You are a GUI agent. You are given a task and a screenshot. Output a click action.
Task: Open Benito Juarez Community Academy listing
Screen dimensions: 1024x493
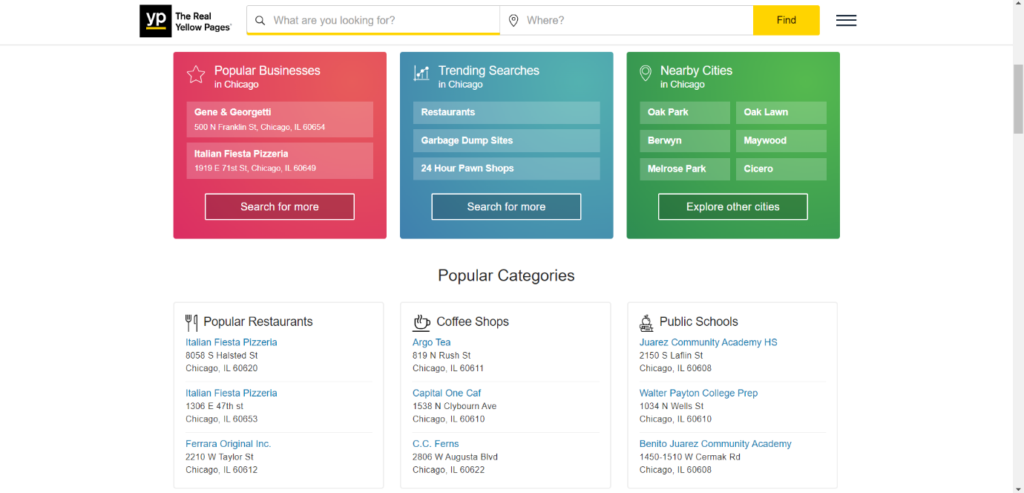click(x=715, y=444)
